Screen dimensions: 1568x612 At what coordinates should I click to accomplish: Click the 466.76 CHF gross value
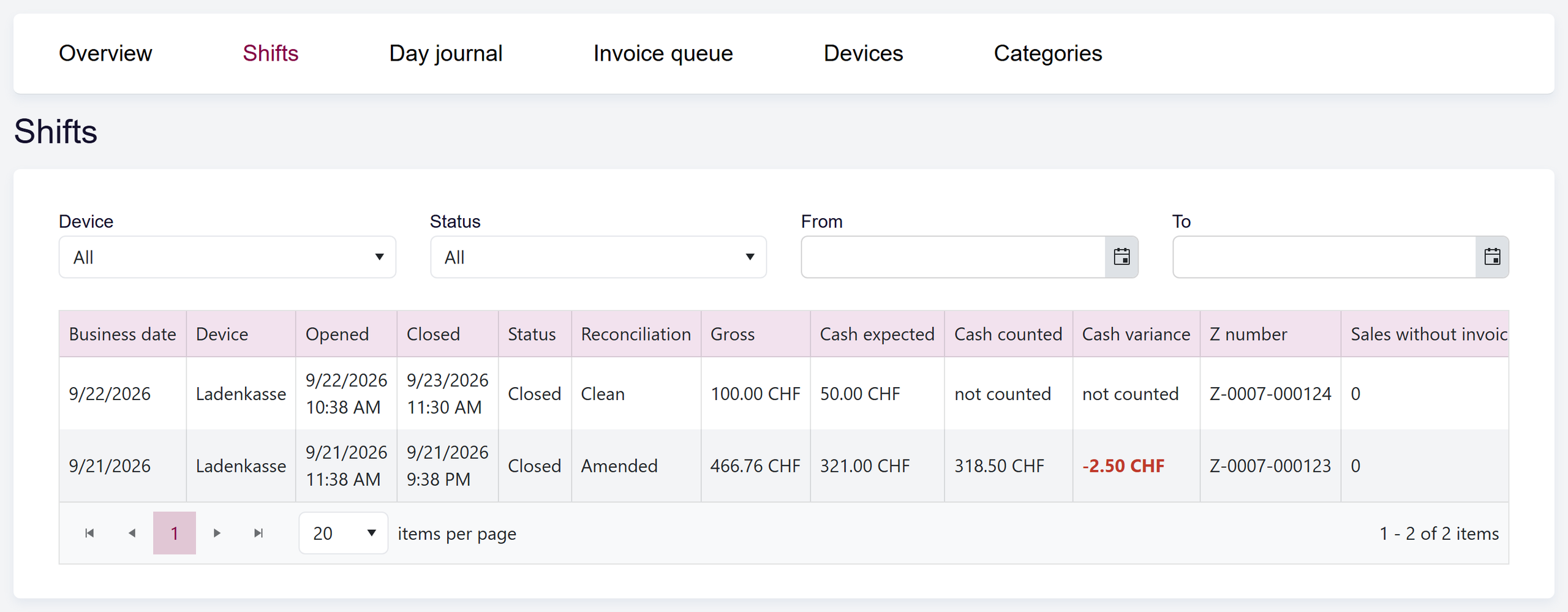(755, 466)
